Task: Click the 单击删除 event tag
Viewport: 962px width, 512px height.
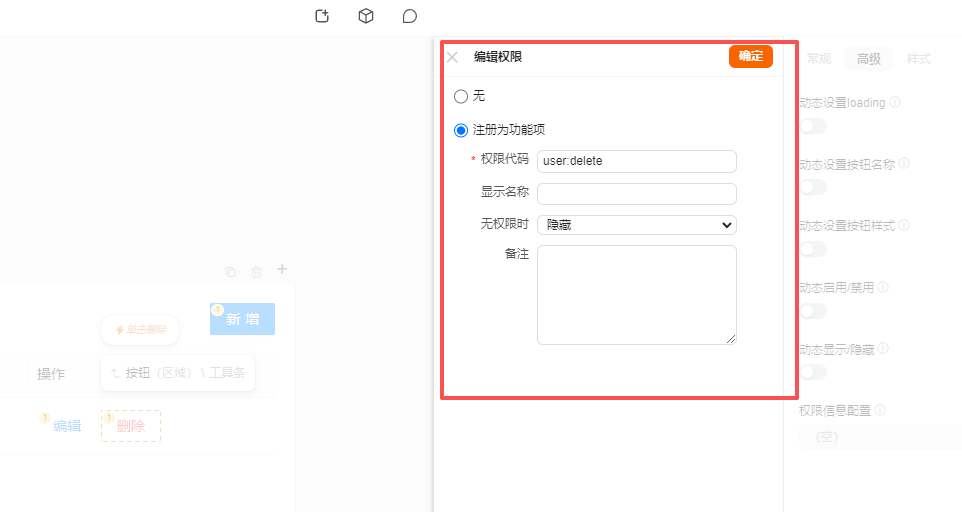Action: point(140,330)
